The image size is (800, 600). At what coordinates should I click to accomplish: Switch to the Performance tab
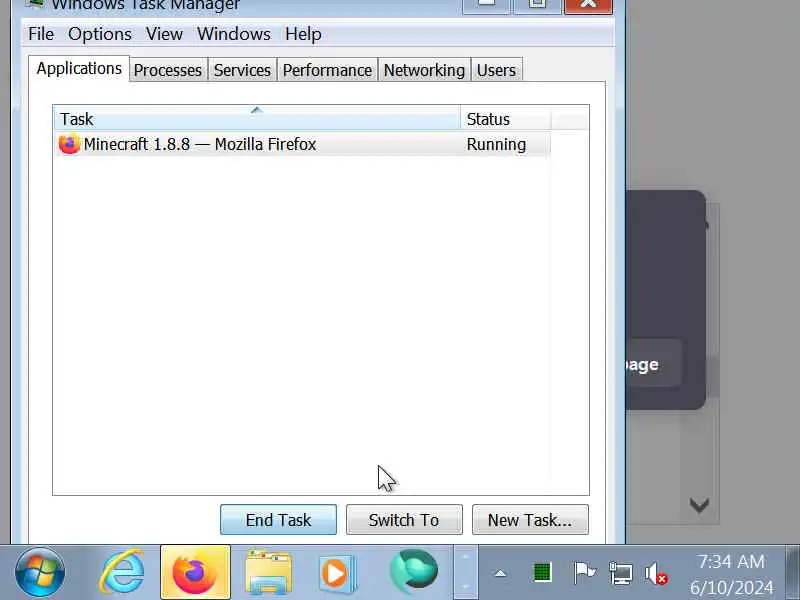pos(327,70)
